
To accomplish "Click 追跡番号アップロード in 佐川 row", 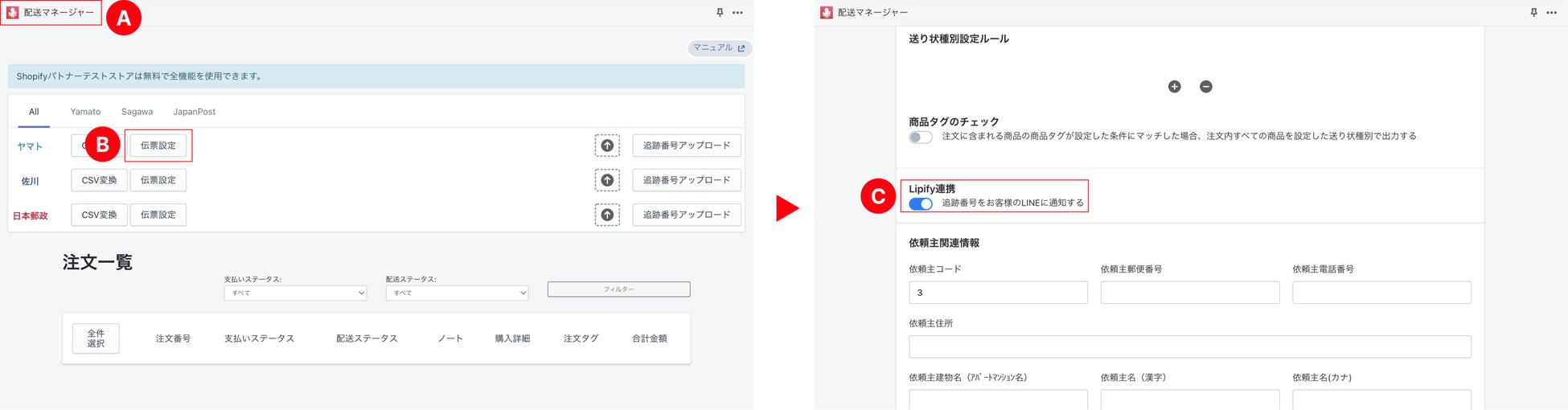I will pyautogui.click(x=687, y=180).
